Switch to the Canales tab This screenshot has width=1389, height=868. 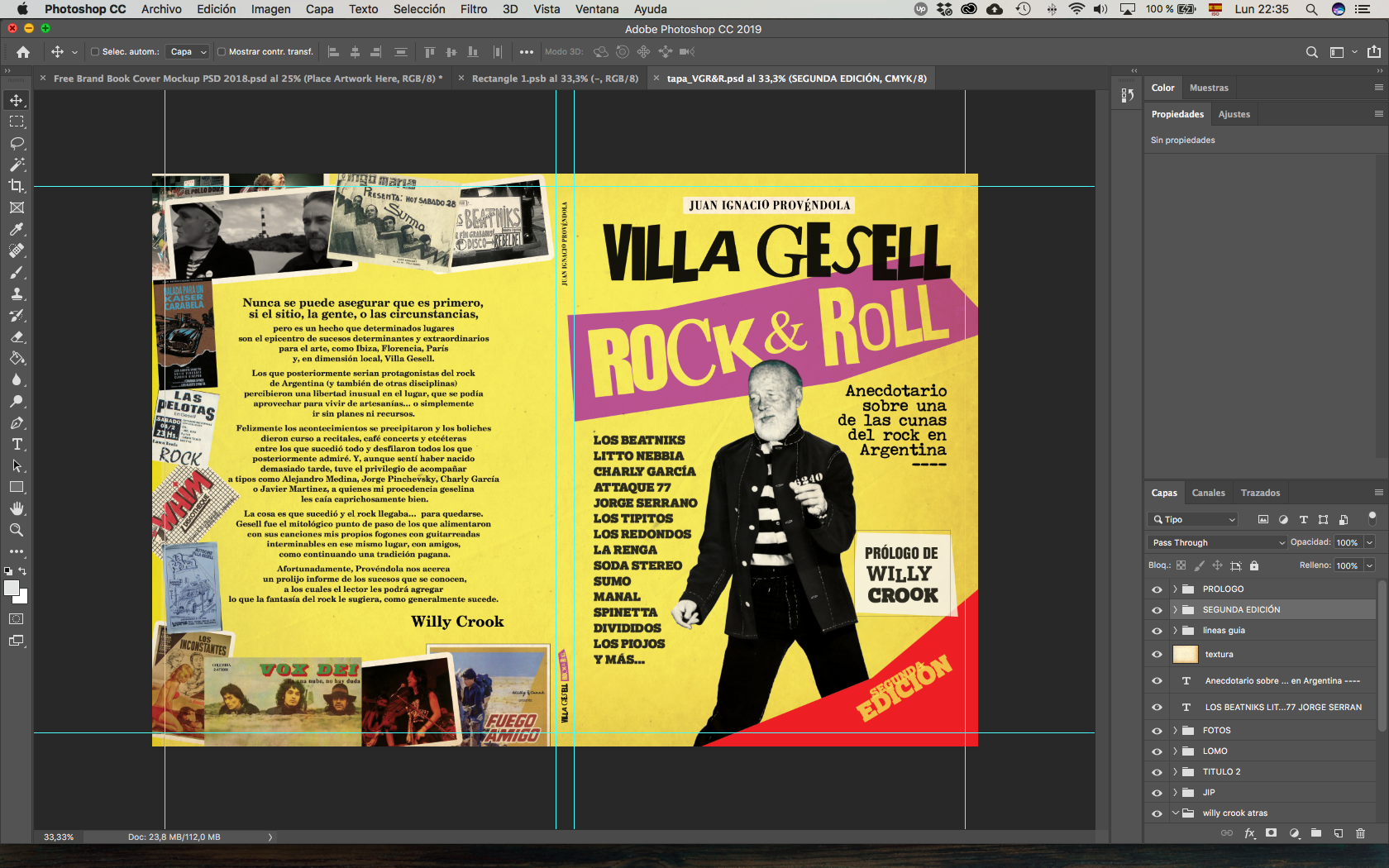click(1208, 493)
